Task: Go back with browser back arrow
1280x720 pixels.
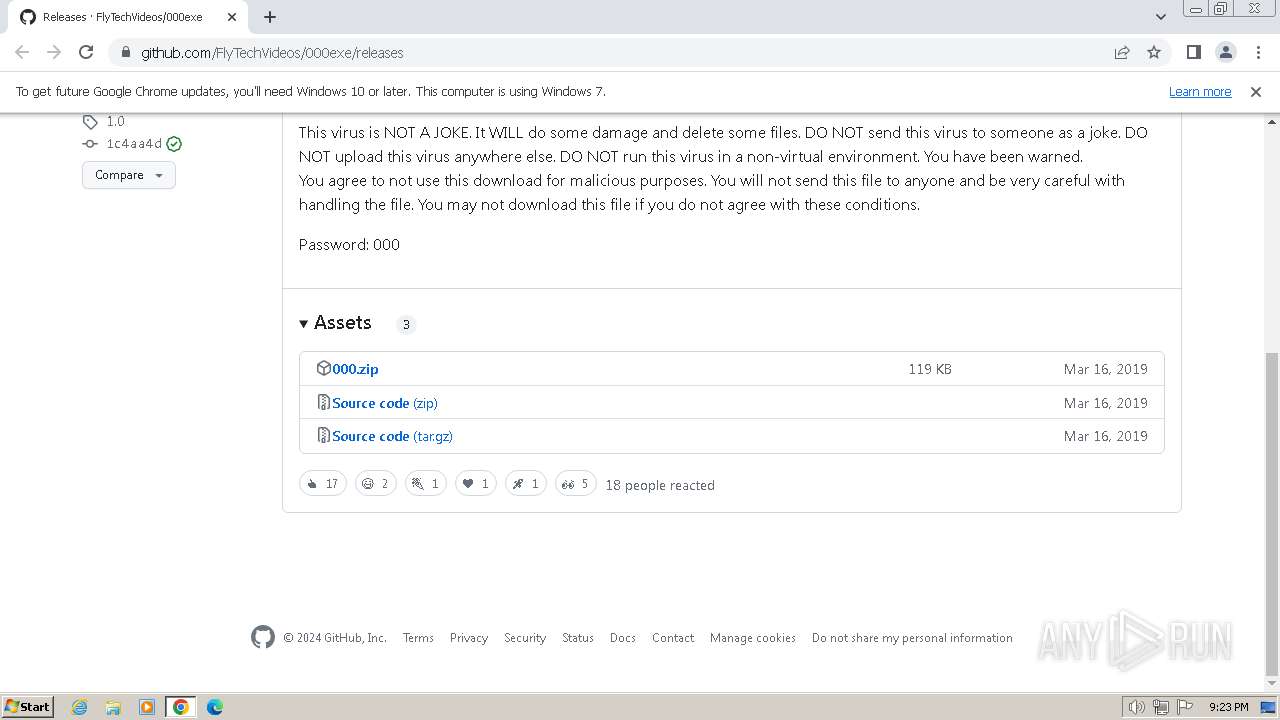Action: click(22, 52)
